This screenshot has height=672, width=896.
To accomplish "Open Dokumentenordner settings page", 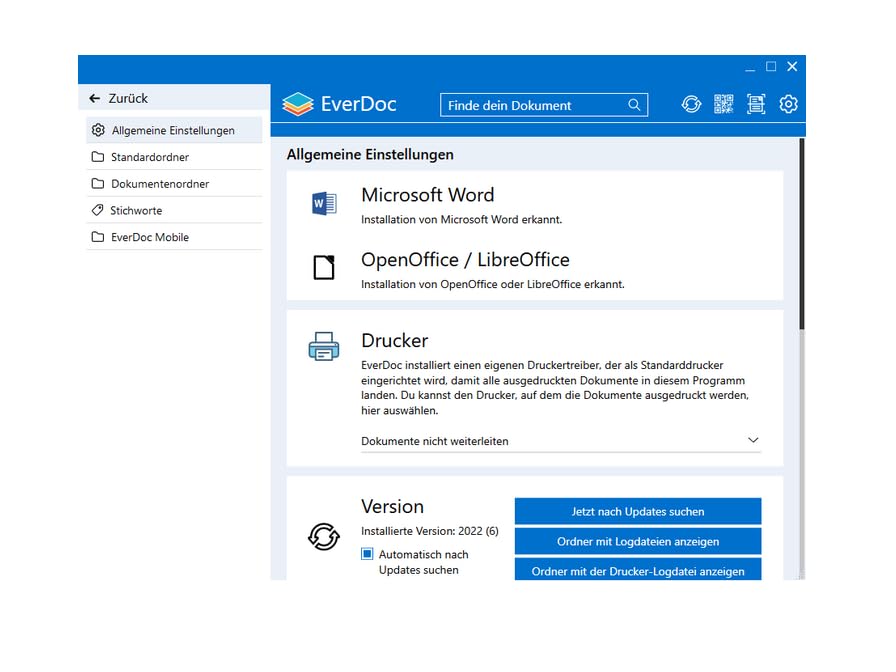I will click(174, 183).
